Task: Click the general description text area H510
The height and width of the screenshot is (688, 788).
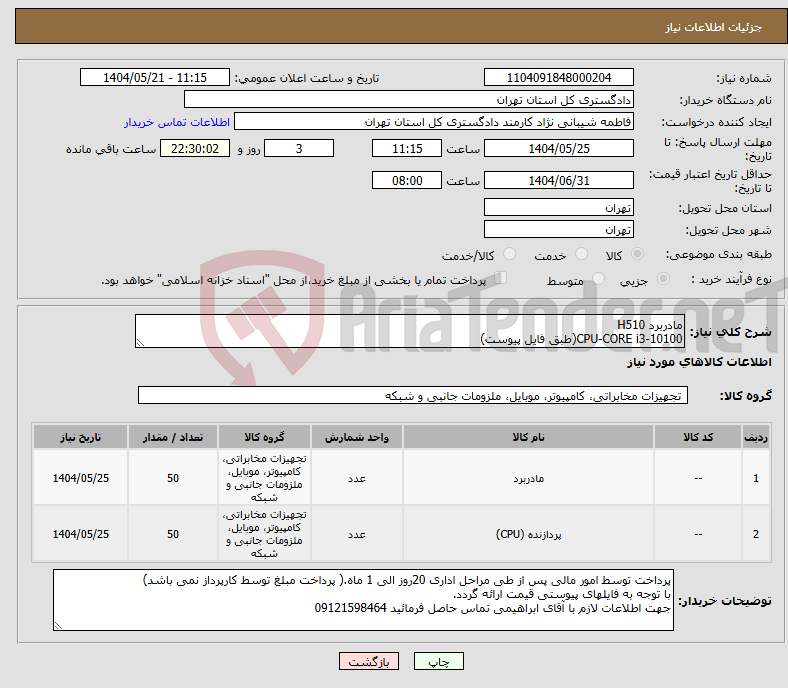Action: 410,331
